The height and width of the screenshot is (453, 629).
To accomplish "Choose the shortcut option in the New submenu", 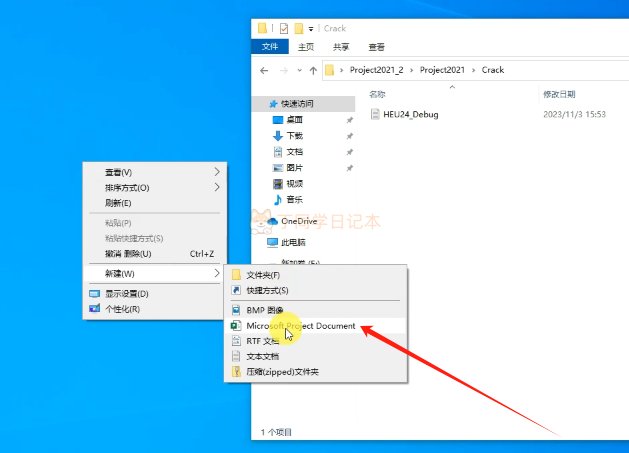I will [316, 290].
